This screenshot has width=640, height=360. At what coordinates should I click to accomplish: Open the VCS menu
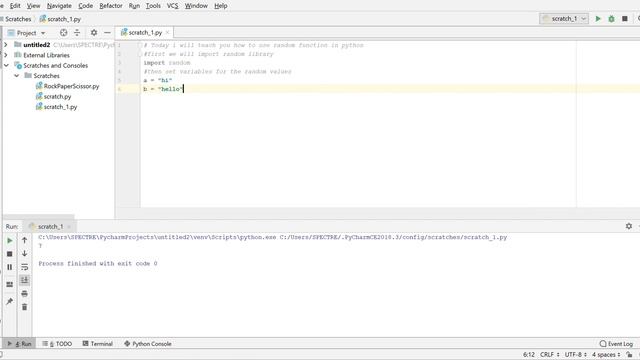[172, 6]
